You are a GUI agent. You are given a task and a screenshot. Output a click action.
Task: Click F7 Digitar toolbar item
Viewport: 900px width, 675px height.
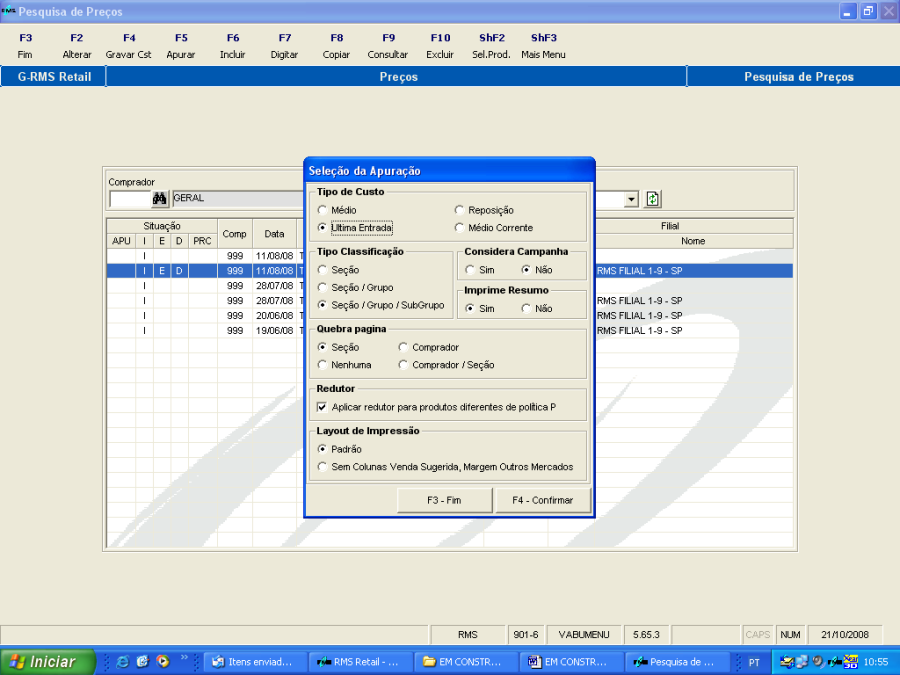coord(285,46)
